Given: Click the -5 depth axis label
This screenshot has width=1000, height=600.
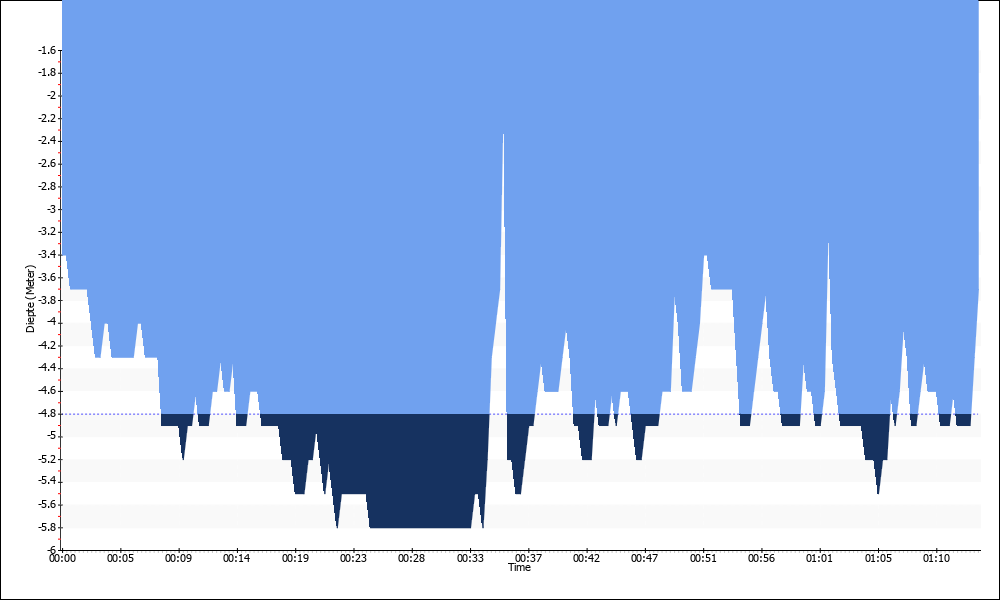Looking at the screenshot, I should [x=52, y=436].
